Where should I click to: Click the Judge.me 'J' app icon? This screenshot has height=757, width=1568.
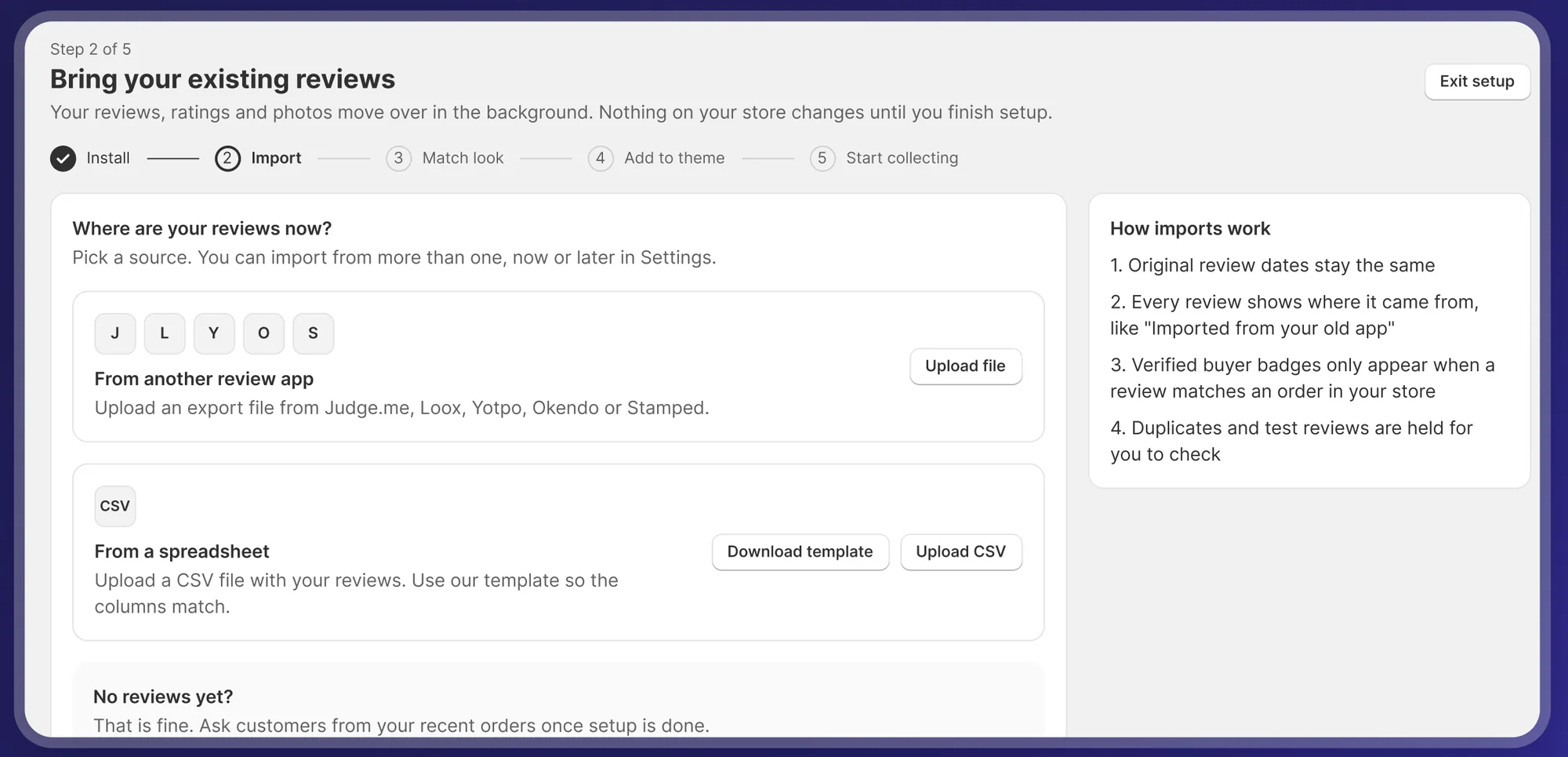point(115,333)
